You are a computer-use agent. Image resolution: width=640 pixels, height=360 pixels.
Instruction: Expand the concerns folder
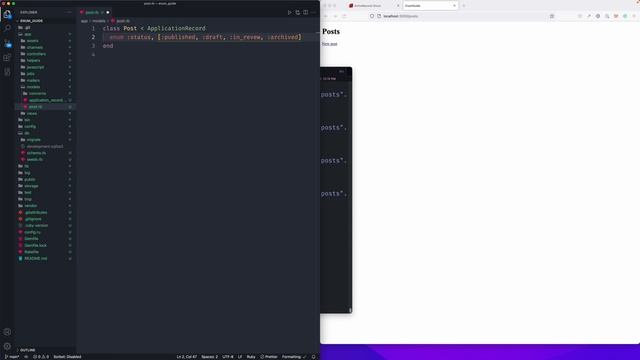coord(37,93)
